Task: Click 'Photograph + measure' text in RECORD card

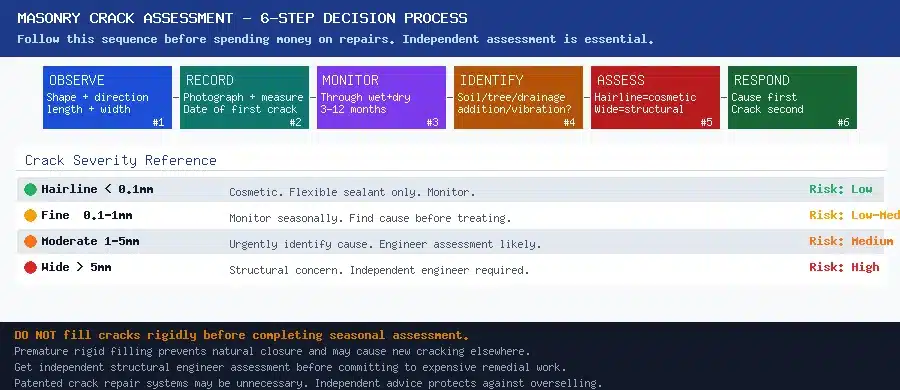Action: pos(243,97)
